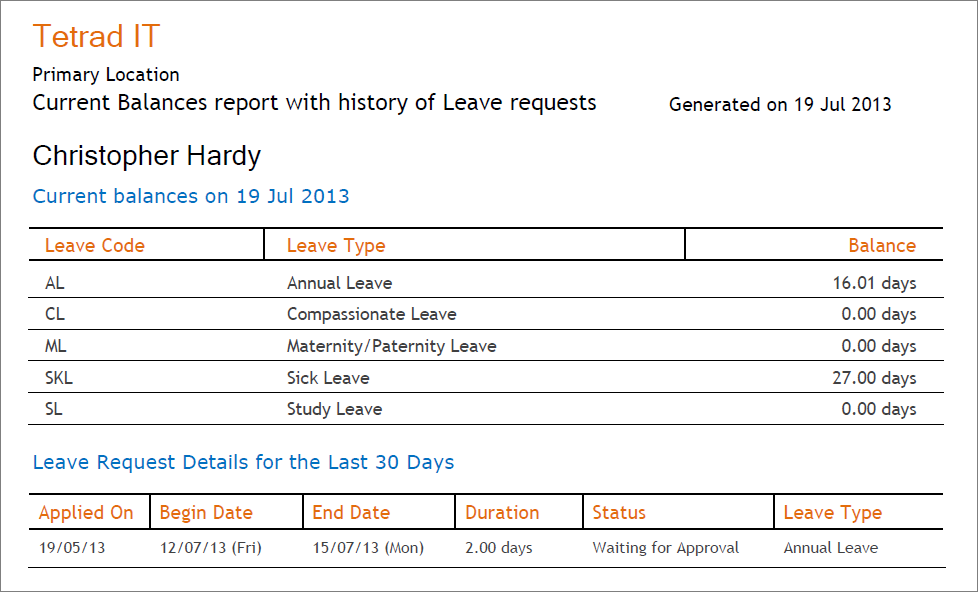Select the Annual Leave balance 16.01 days
The height and width of the screenshot is (592, 978).
(874, 283)
